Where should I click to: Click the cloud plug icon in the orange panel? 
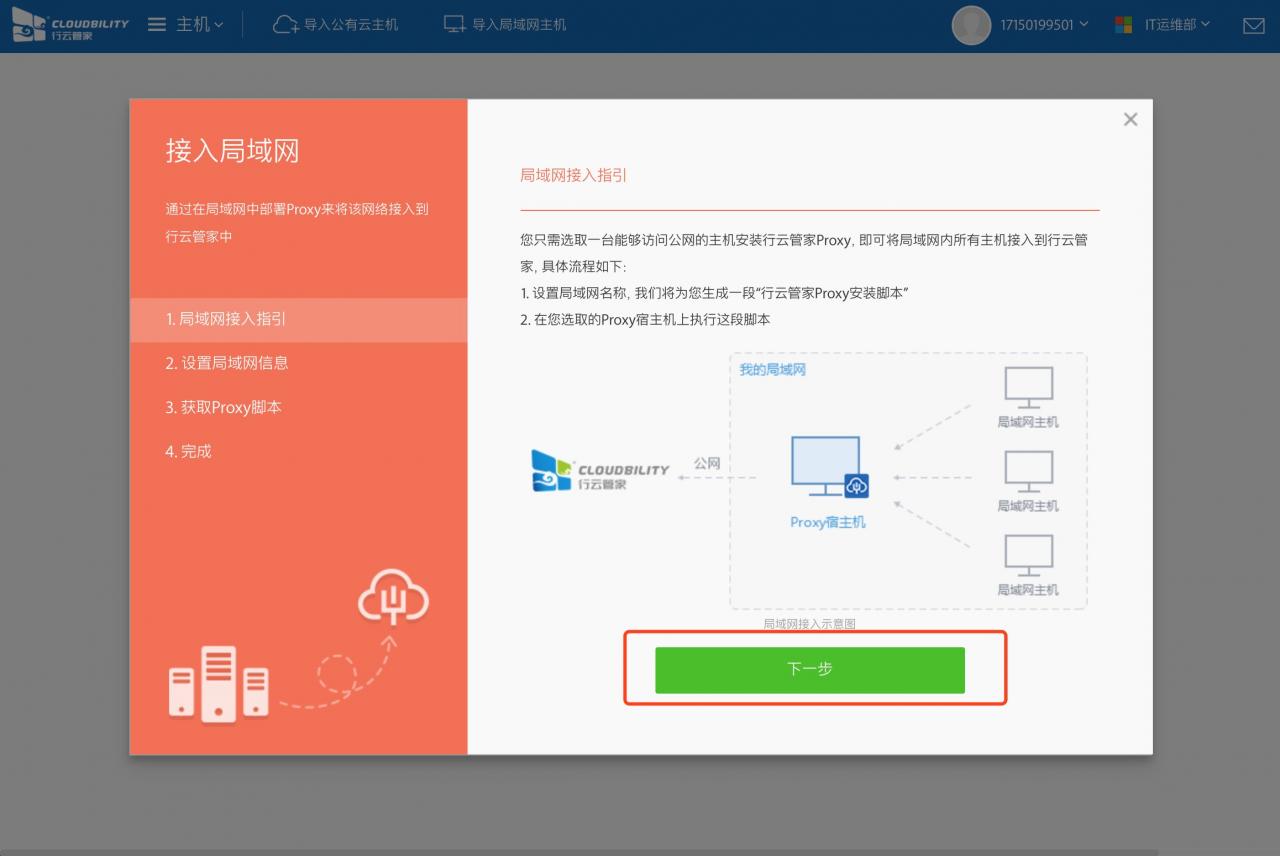point(393,597)
